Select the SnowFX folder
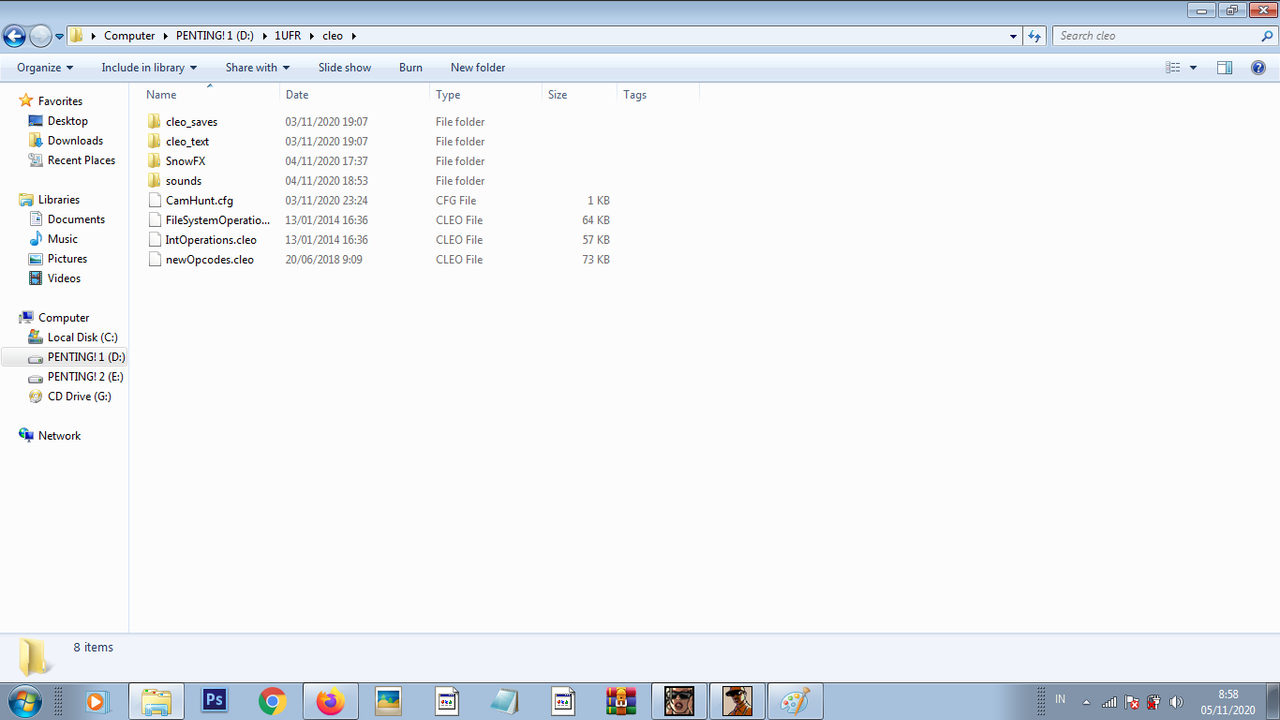 [185, 161]
